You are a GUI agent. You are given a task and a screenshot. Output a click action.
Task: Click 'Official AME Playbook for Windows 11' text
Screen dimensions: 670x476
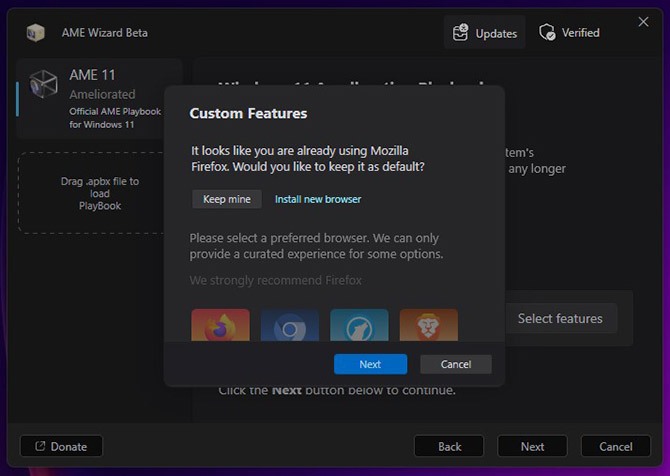tap(115, 118)
